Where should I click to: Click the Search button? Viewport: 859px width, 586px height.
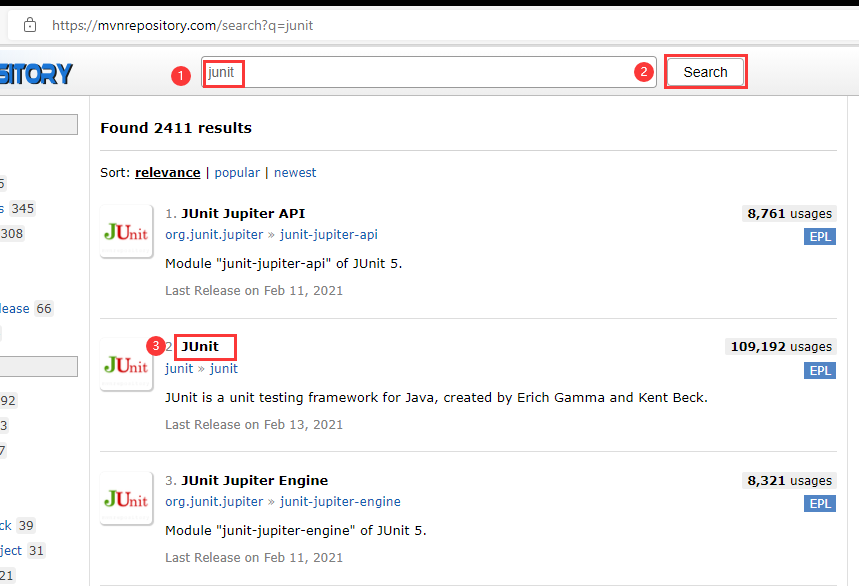click(705, 72)
